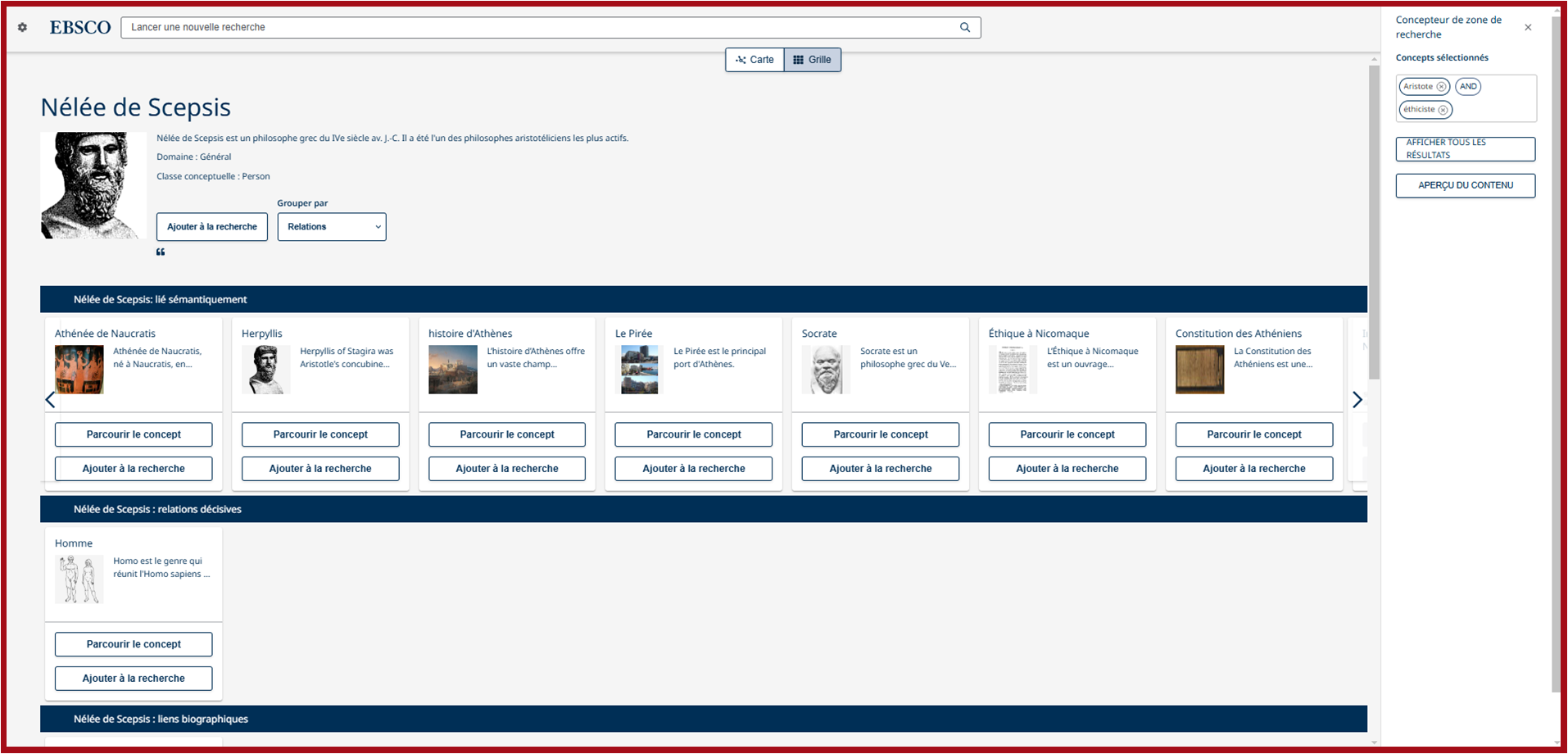
Task: Click Aperçu du contenu button
Action: click(x=1465, y=185)
